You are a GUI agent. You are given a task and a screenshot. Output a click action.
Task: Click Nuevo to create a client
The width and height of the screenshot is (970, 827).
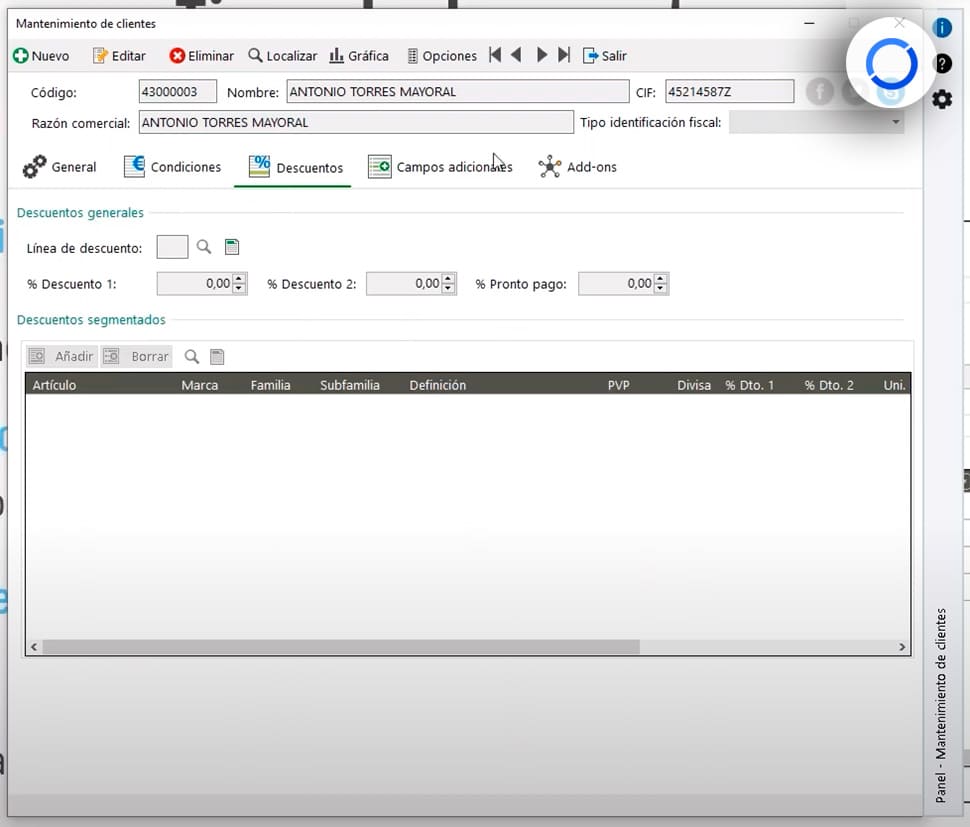pyautogui.click(x=41, y=55)
